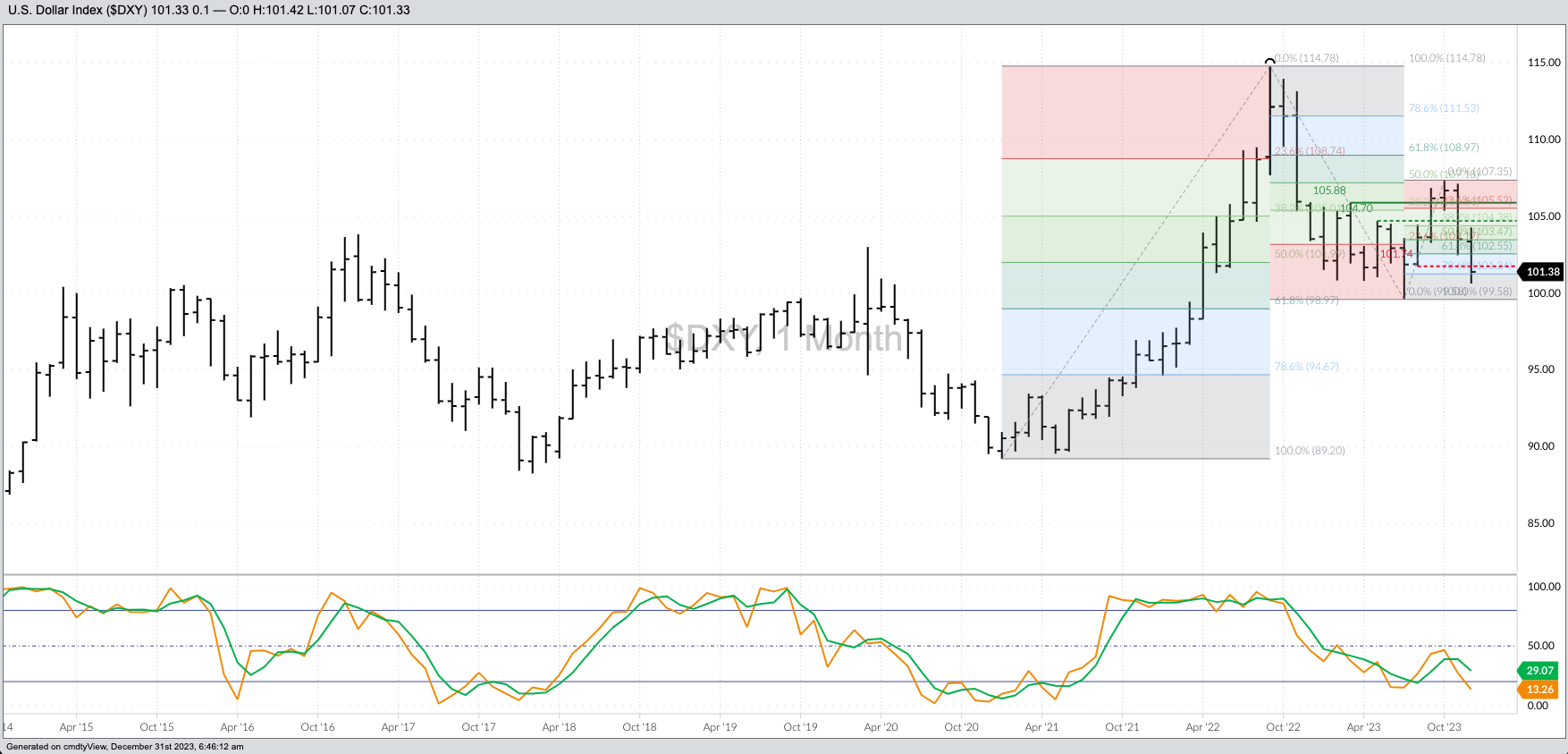Click the green 104.70 level label
Image resolution: width=1568 pixels, height=754 pixels.
1356,208
